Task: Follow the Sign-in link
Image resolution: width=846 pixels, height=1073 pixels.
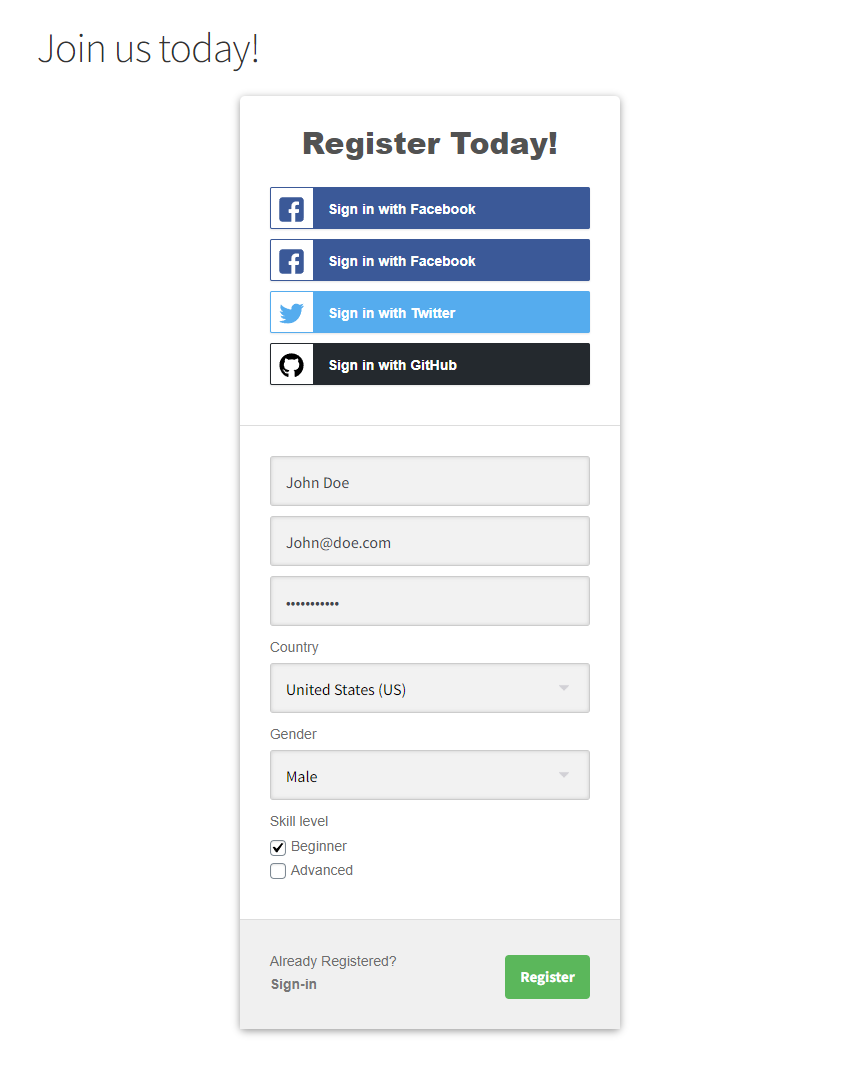Action: pos(294,985)
